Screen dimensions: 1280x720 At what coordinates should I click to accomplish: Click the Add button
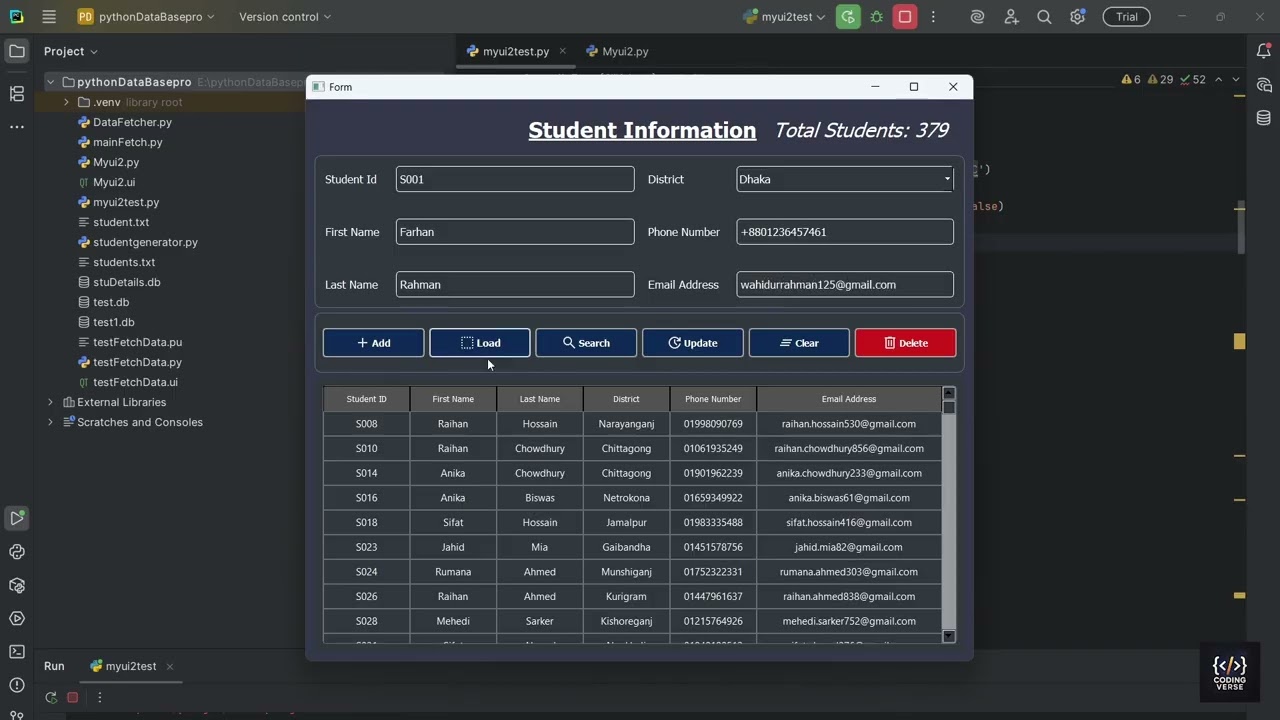click(373, 343)
